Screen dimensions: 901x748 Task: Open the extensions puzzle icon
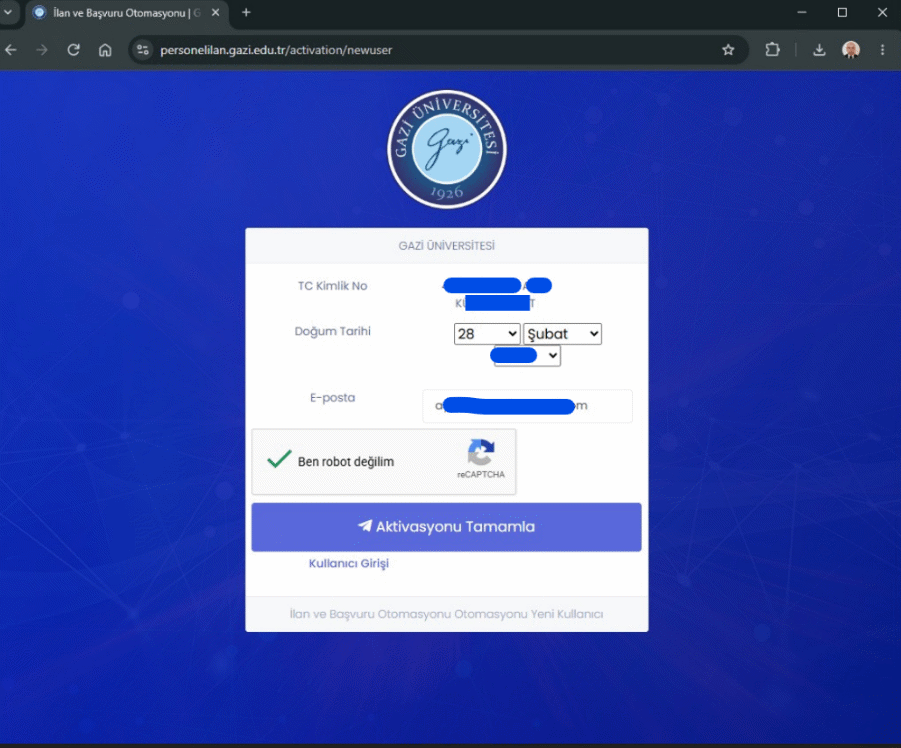pyautogui.click(x=772, y=50)
